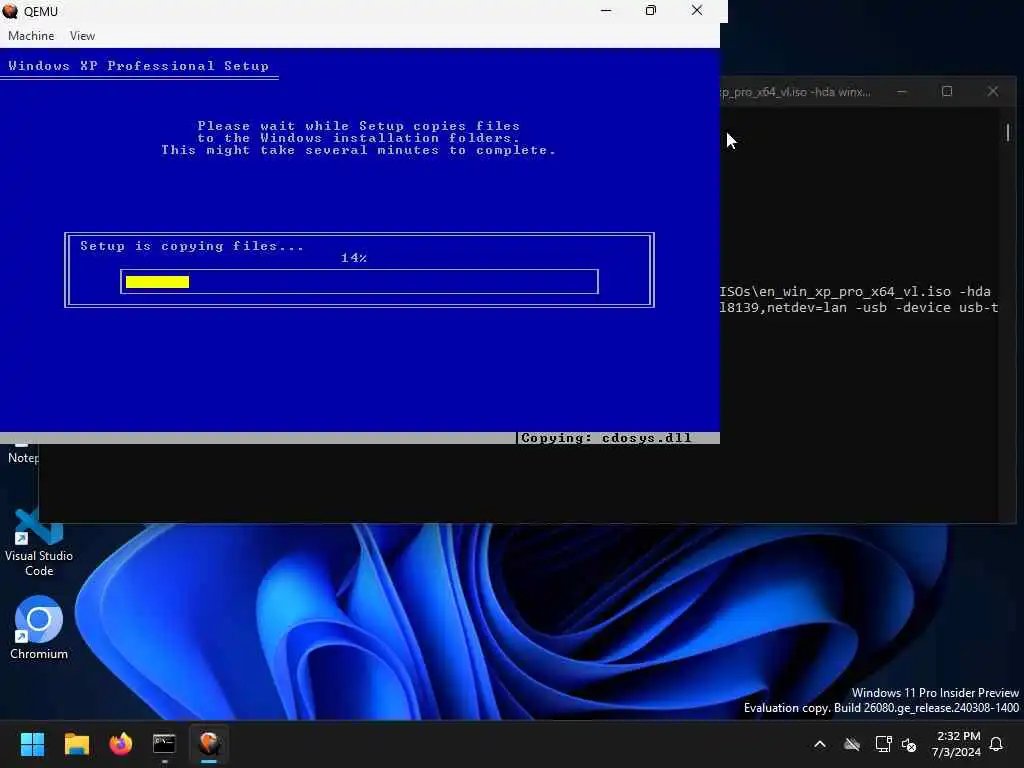Open the clock showing 2:32 PM

point(957,744)
